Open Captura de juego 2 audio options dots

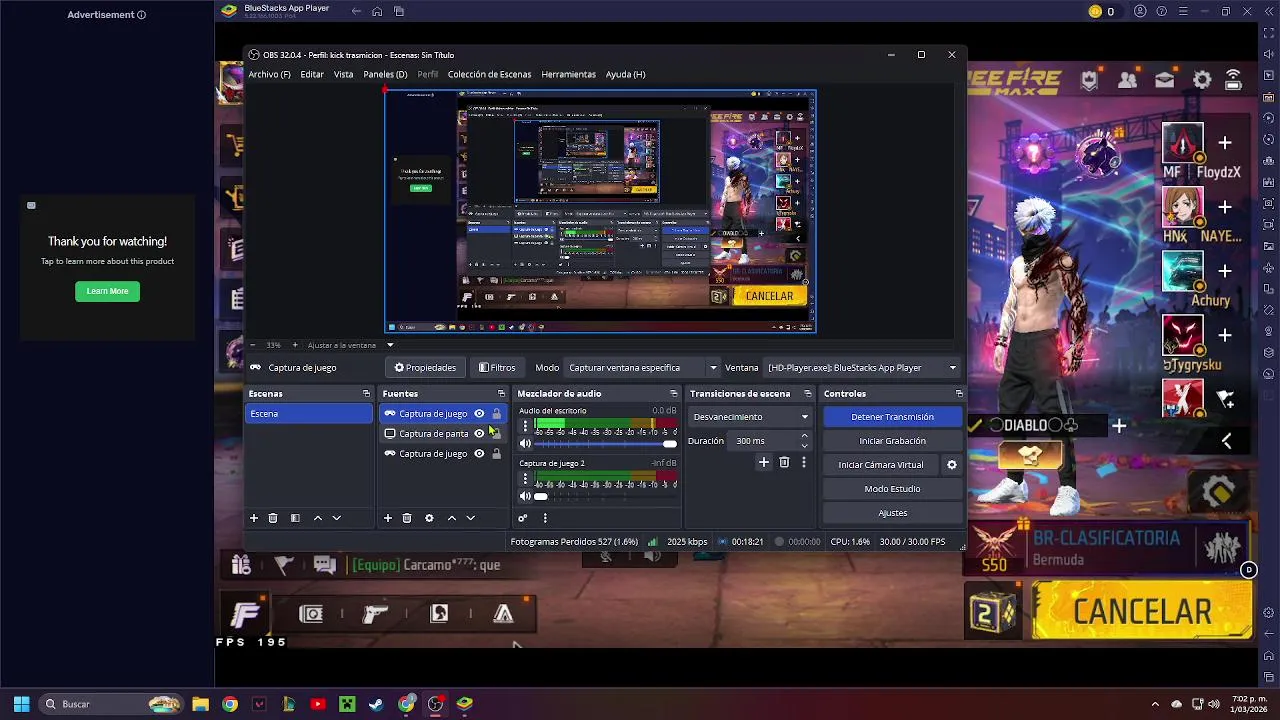tap(525, 479)
